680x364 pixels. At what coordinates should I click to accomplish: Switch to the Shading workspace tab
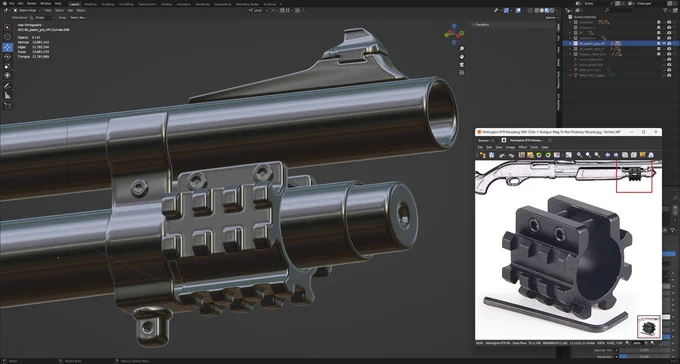[166, 3]
